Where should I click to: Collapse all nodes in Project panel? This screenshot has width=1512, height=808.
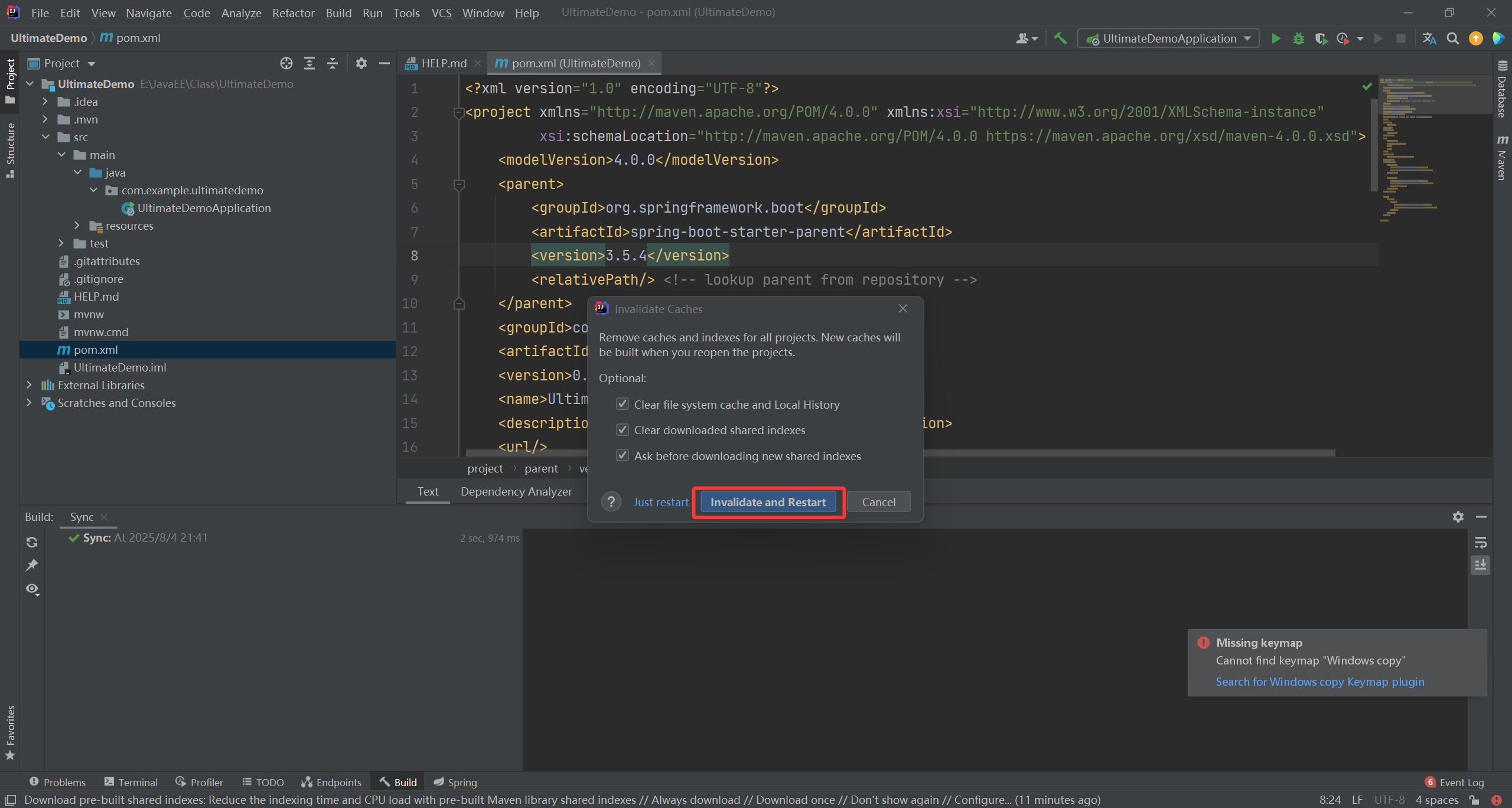click(333, 63)
